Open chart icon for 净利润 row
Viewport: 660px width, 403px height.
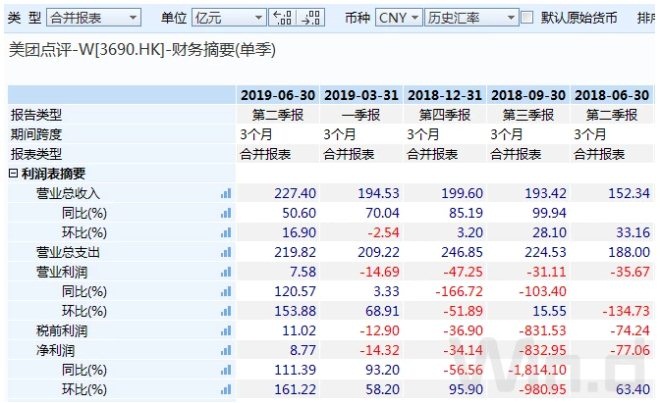[x=226, y=350]
